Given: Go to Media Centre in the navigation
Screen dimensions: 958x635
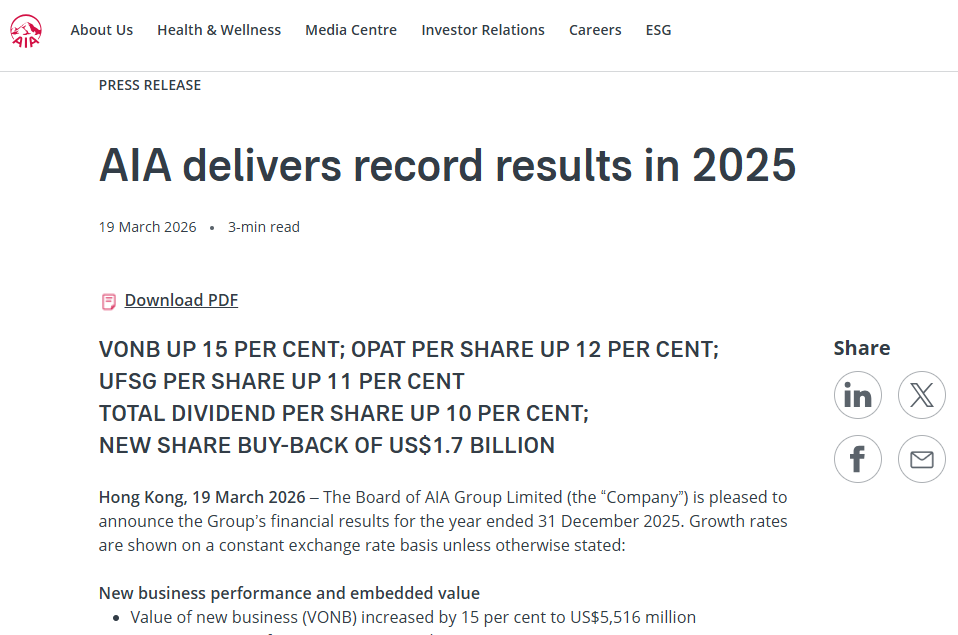Looking at the screenshot, I should pos(351,30).
